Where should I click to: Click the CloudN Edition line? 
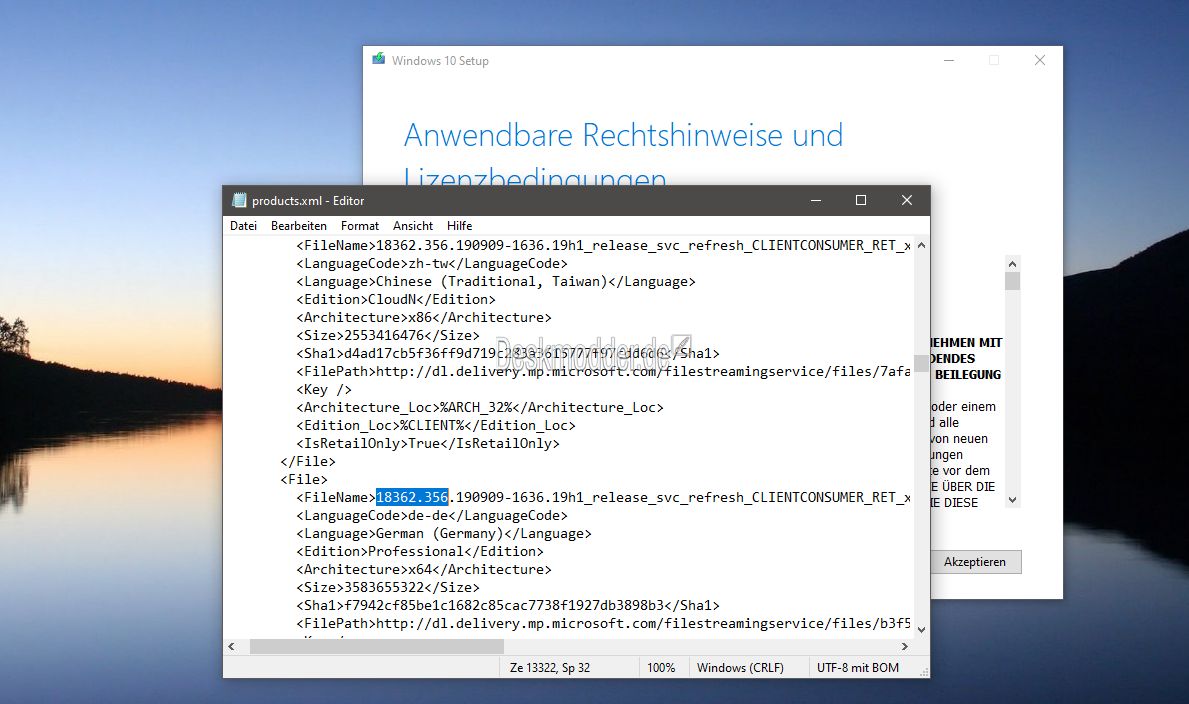tap(395, 300)
